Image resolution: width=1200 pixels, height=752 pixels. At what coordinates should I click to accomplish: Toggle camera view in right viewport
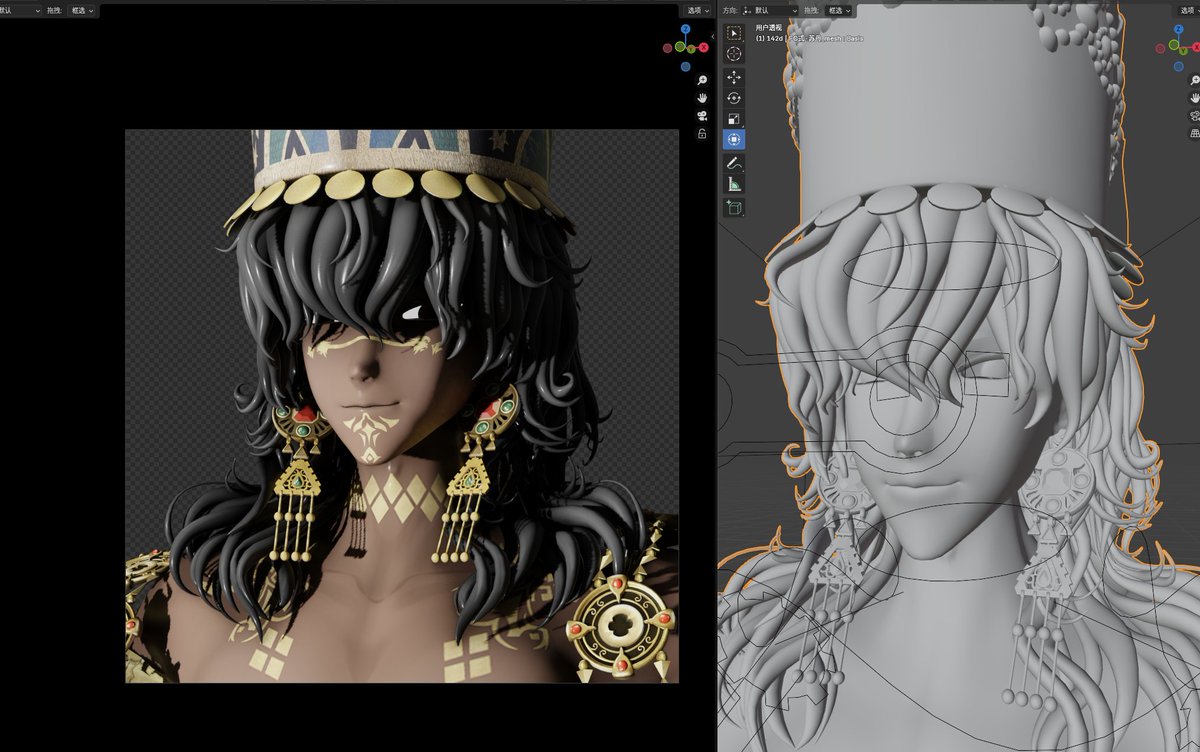[x=1195, y=116]
